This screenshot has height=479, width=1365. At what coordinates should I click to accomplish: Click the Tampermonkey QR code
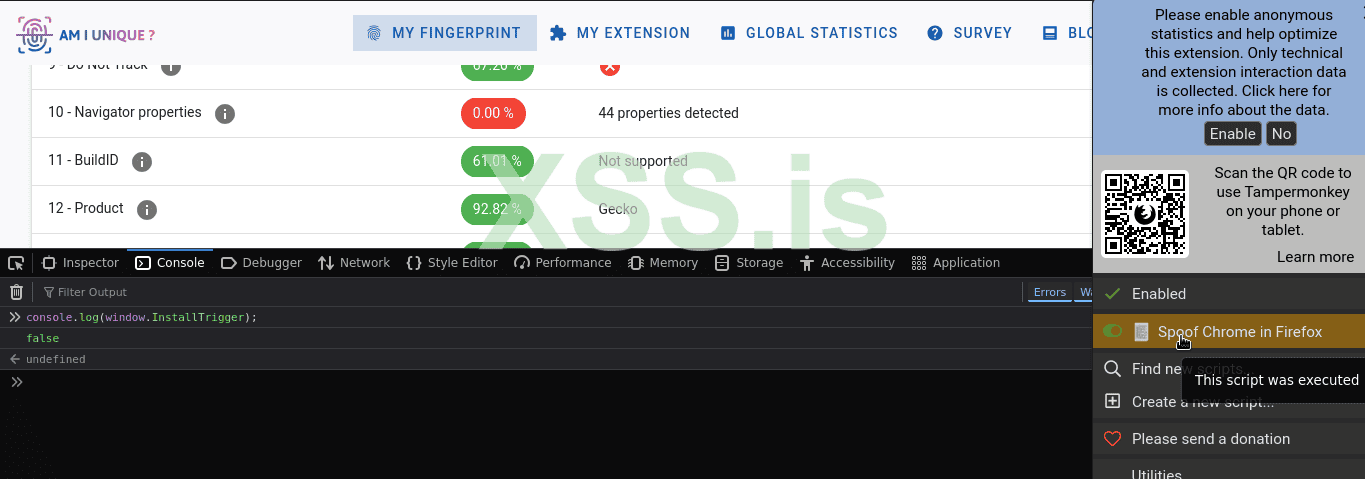(1145, 214)
